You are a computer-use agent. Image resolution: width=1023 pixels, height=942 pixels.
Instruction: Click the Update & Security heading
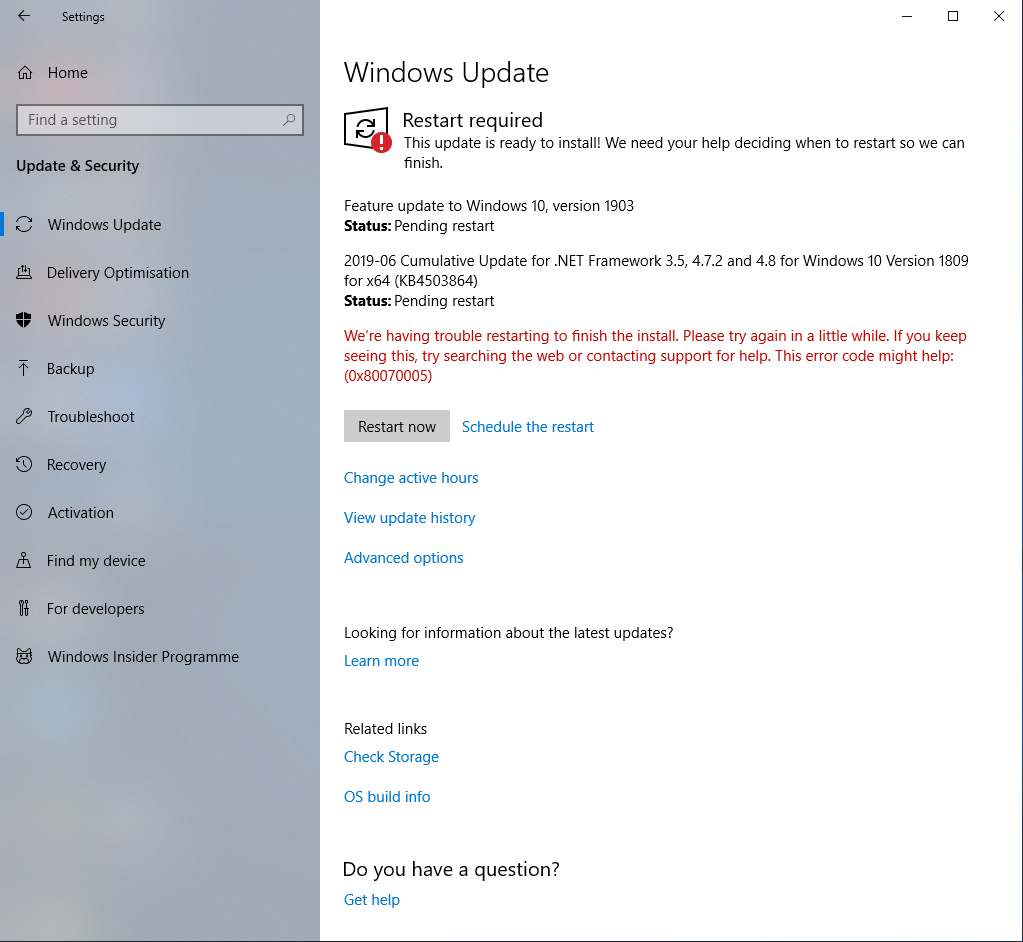[78, 166]
